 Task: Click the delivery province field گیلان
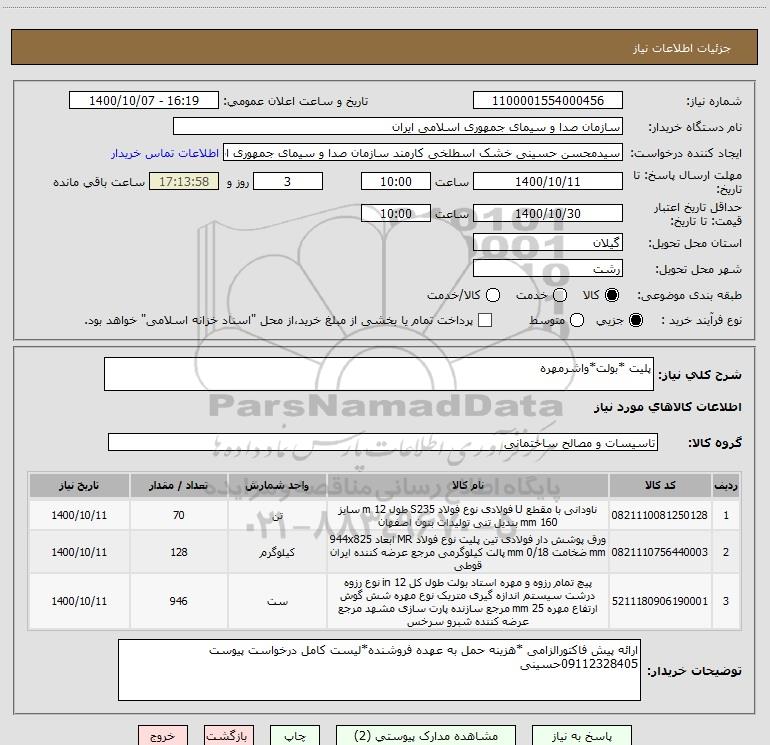(x=548, y=242)
